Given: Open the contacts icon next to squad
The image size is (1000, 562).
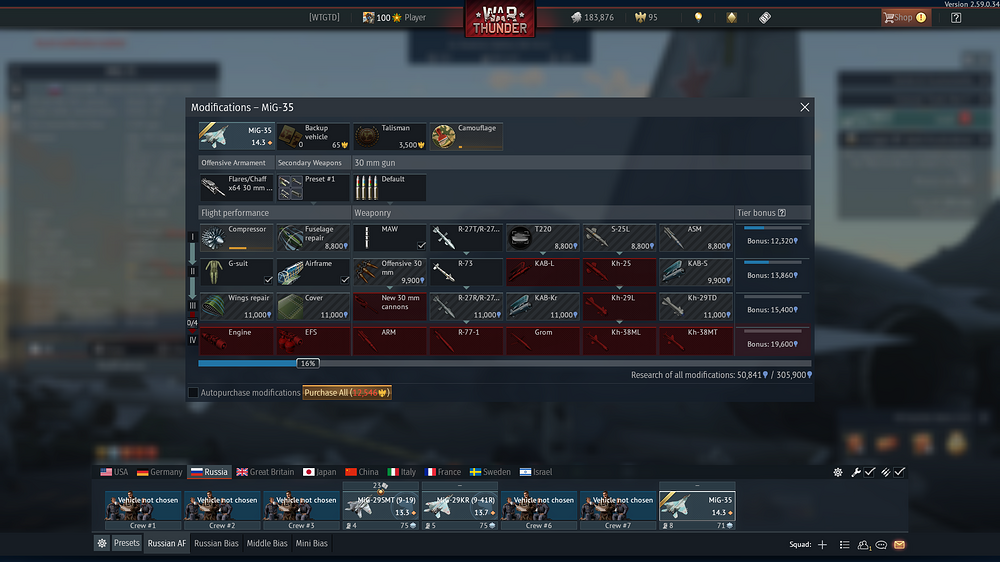Looking at the screenshot, I should tap(864, 545).
